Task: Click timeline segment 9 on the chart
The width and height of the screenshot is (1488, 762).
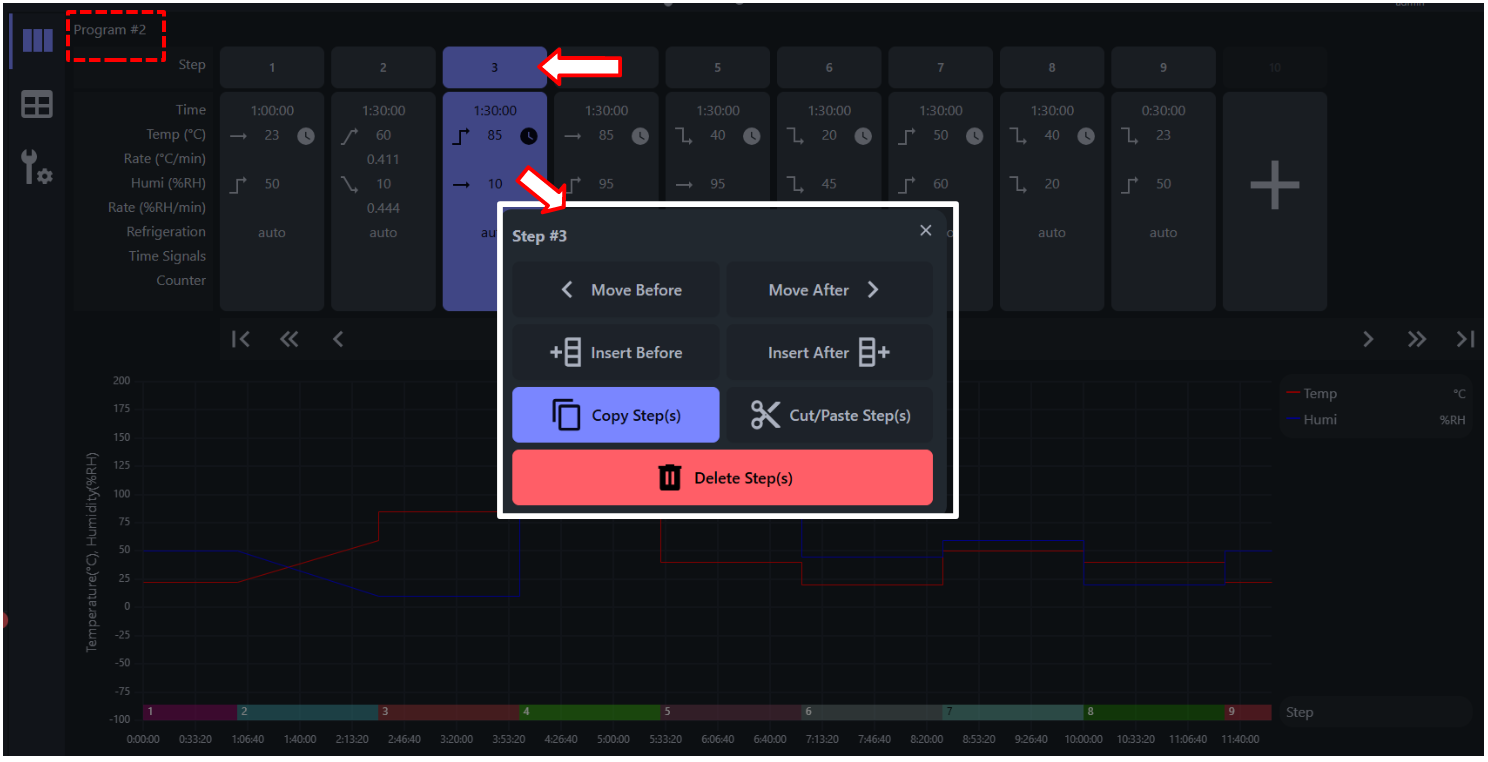Action: point(1248,712)
